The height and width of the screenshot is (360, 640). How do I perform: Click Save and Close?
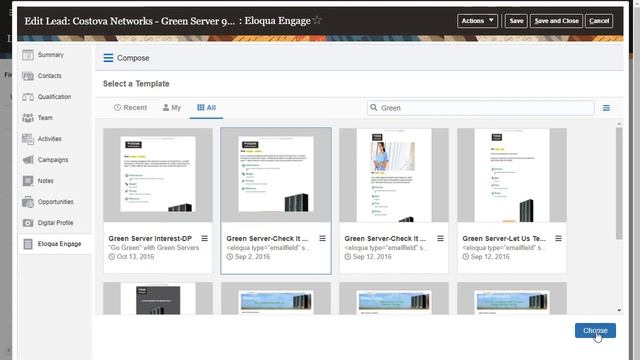point(556,21)
